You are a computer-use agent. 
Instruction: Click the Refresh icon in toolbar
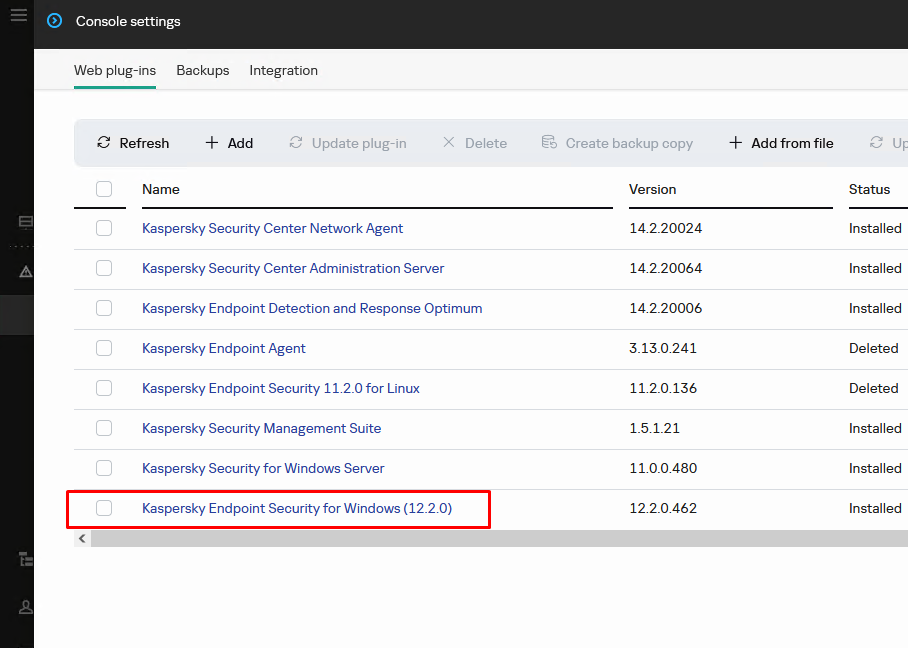[104, 143]
